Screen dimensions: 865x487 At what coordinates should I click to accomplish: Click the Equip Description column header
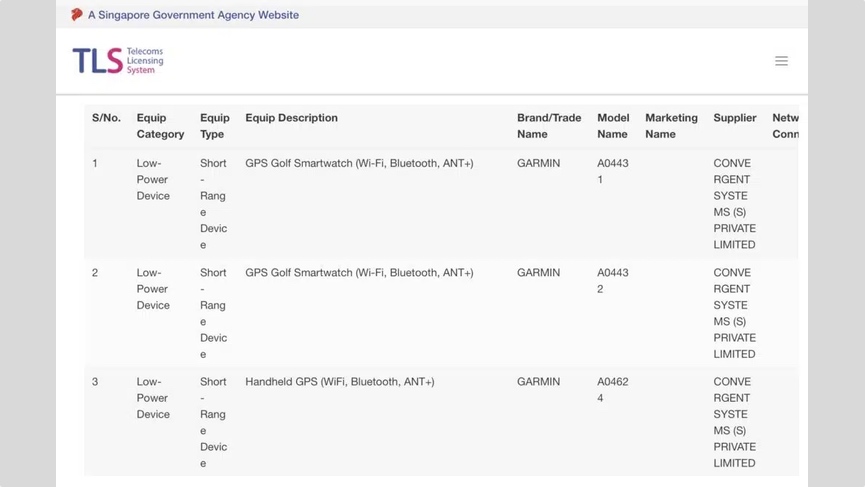coord(291,118)
